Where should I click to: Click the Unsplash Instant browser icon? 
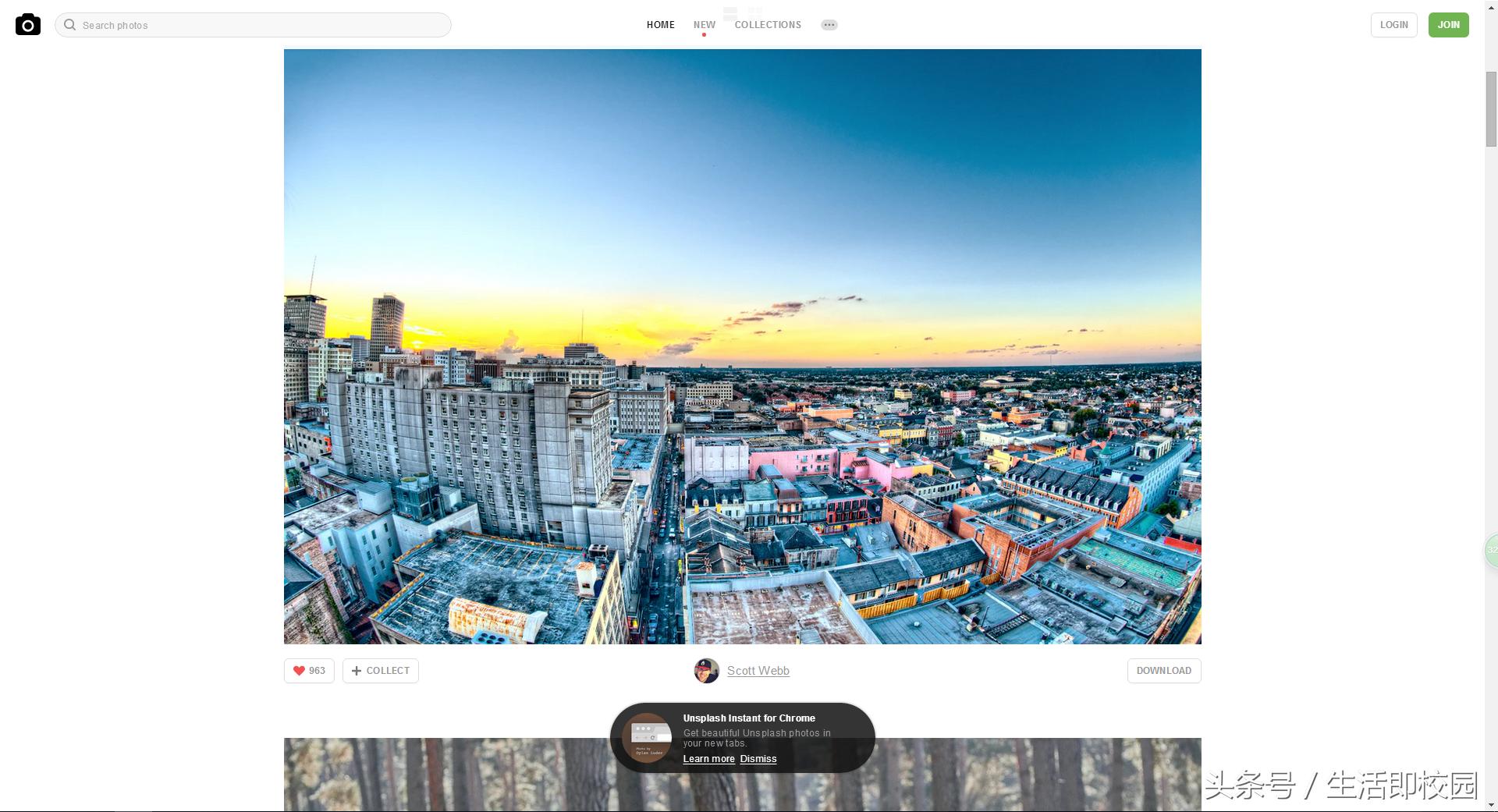[647, 737]
